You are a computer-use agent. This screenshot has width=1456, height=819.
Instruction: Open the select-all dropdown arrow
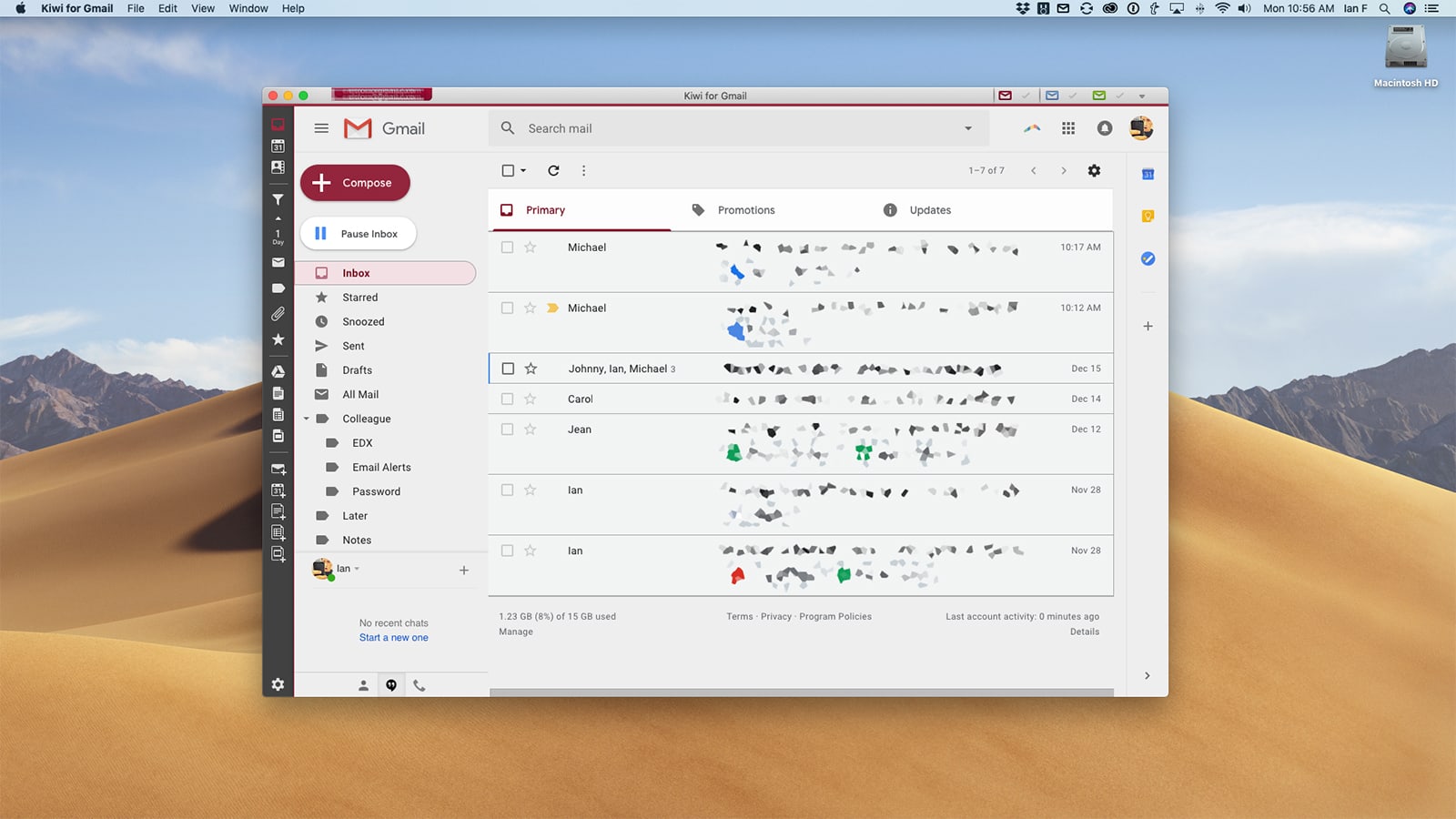click(x=523, y=171)
